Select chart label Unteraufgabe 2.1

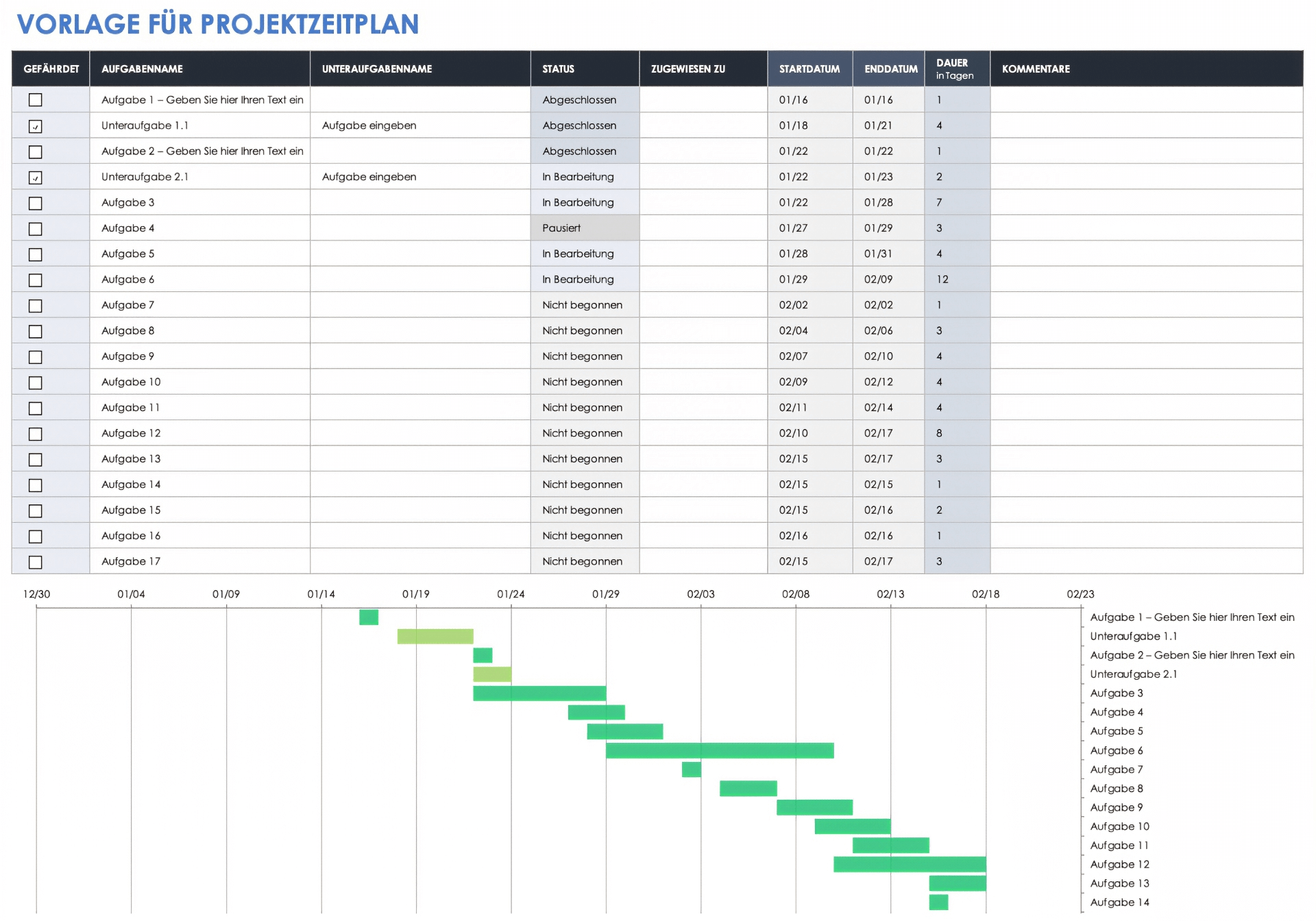(x=1134, y=674)
